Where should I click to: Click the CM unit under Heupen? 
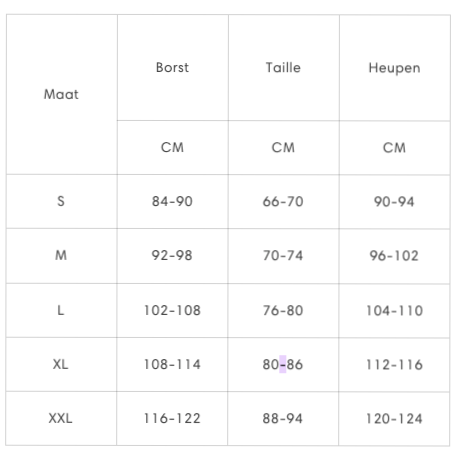pos(394,148)
